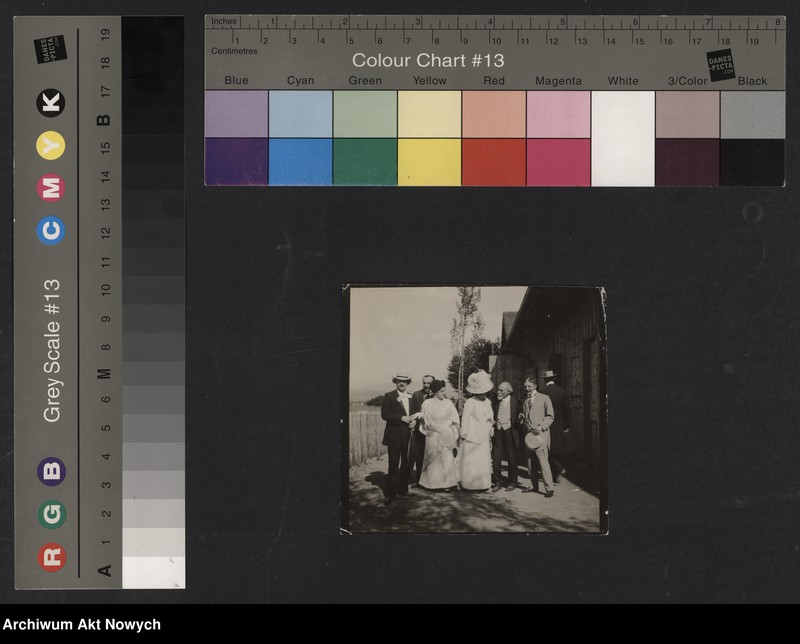Viewport: 800px width, 644px height.
Task: Select the pale cyan swatch under Cyan
Action: click(301, 114)
